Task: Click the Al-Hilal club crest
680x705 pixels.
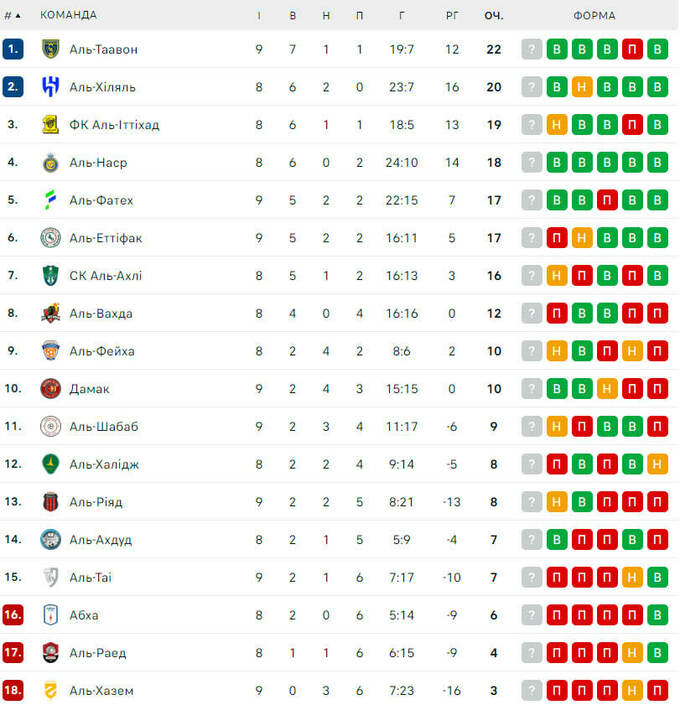Action: click(x=51, y=87)
